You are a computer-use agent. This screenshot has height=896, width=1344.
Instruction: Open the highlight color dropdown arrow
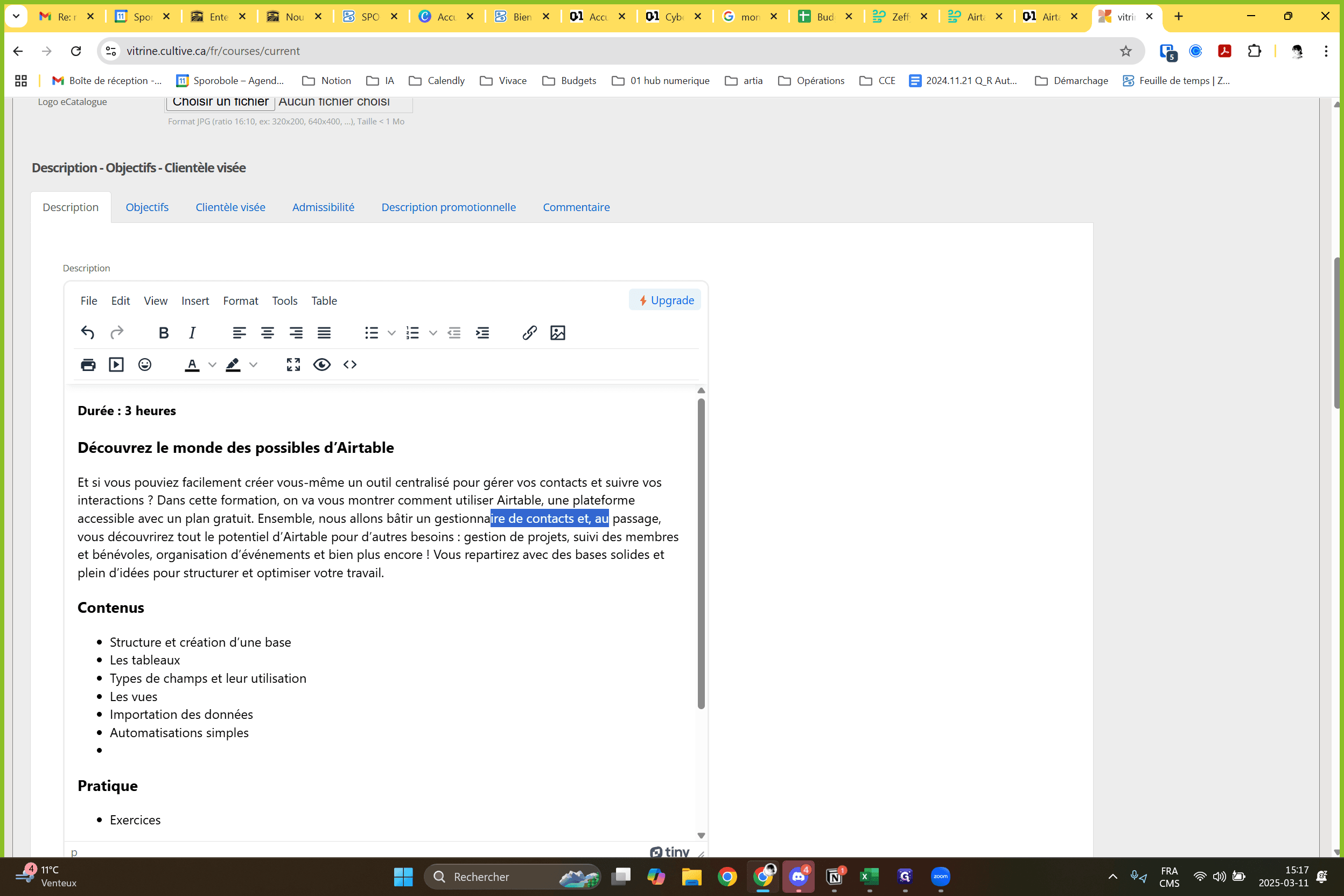point(253,365)
